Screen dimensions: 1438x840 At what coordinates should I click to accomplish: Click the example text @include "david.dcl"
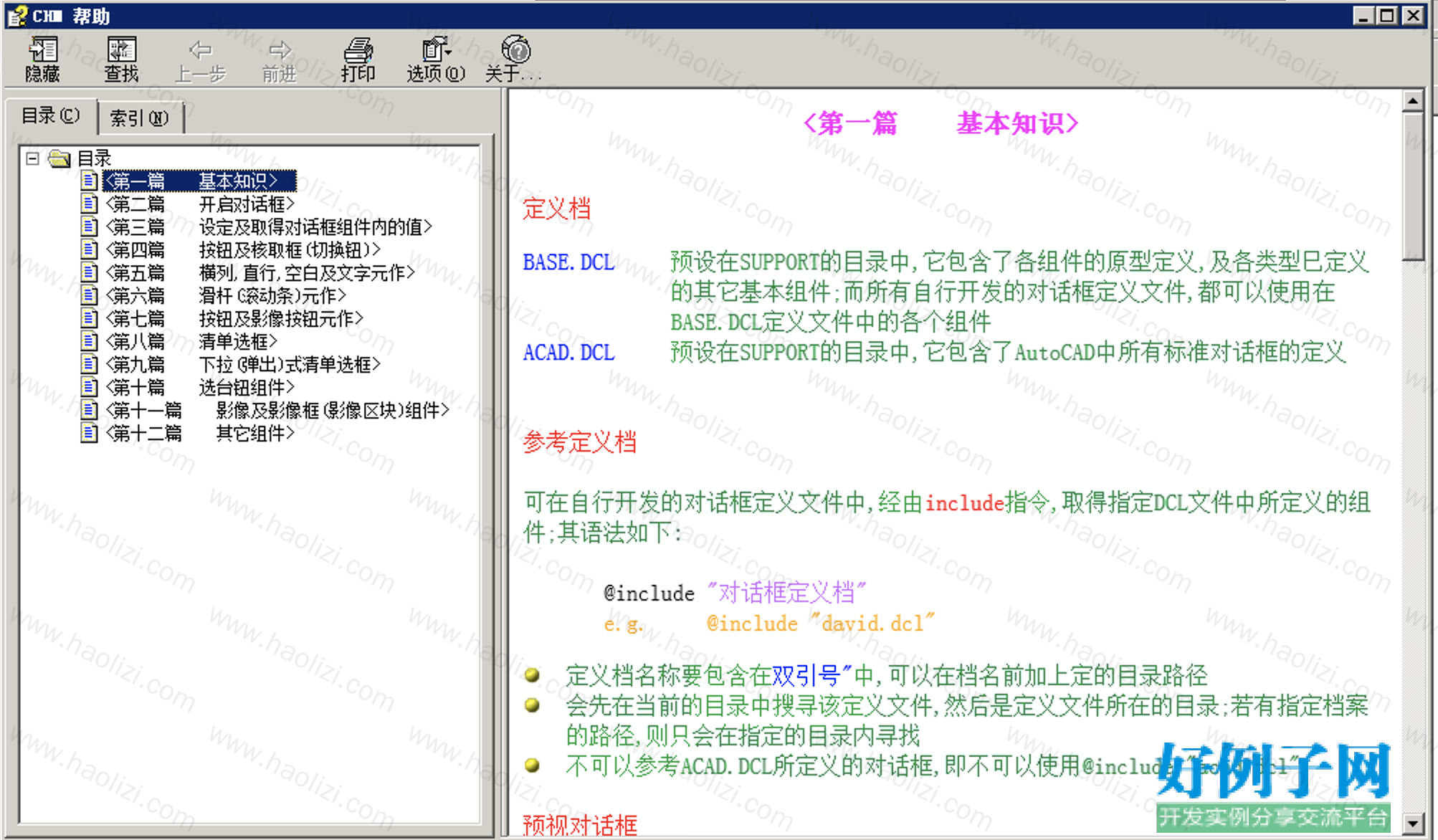[x=821, y=624]
